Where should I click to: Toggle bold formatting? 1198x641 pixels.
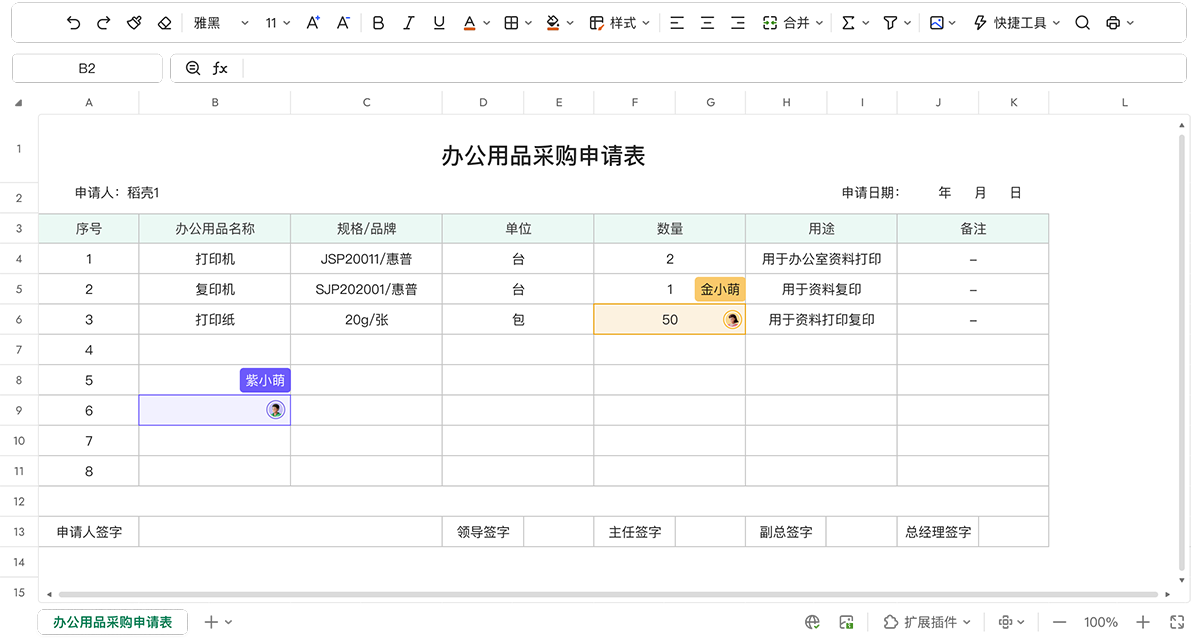coord(378,23)
